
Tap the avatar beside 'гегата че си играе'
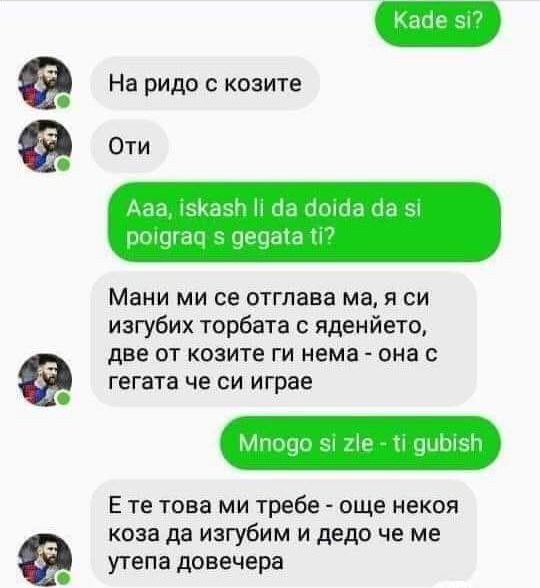[x=45, y=380]
